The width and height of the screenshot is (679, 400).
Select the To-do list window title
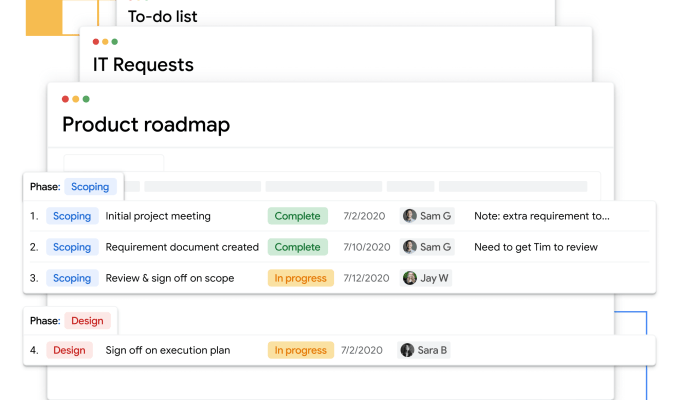(162, 16)
